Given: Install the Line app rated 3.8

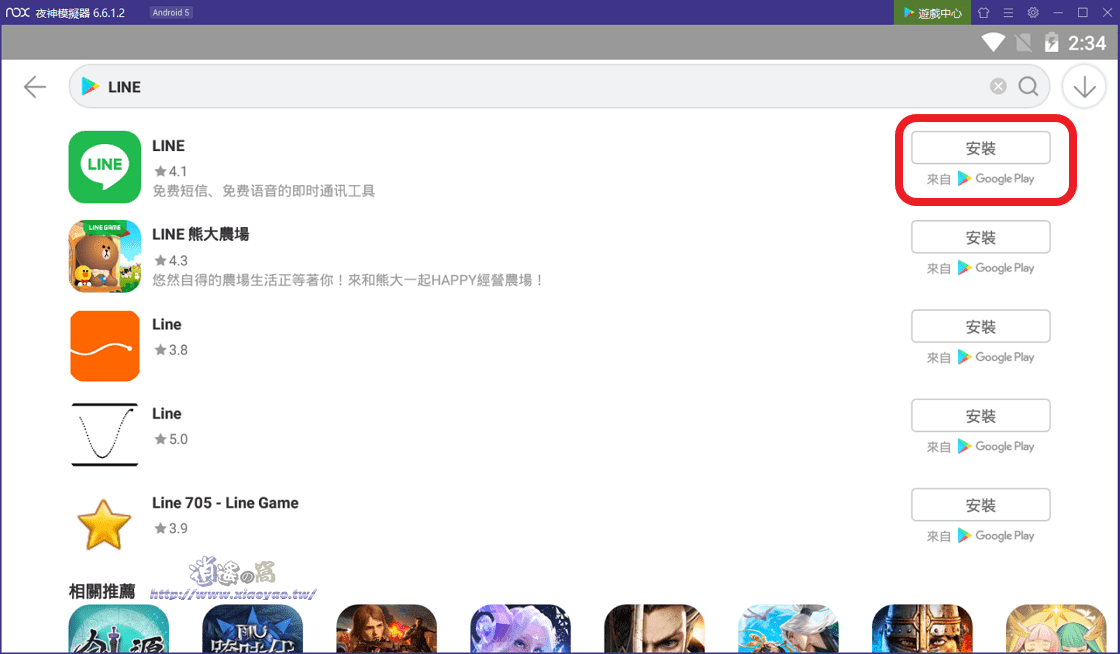Looking at the screenshot, I should click(980, 326).
